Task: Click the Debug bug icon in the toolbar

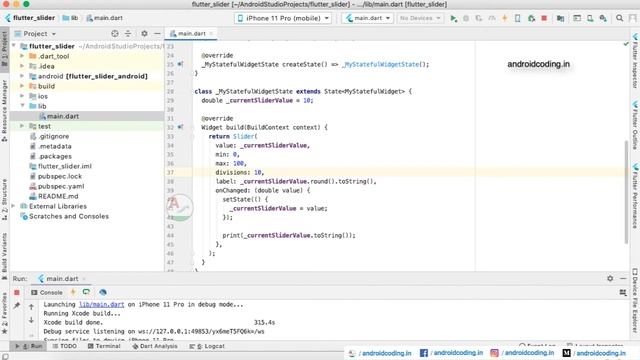Action: tap(466, 18)
